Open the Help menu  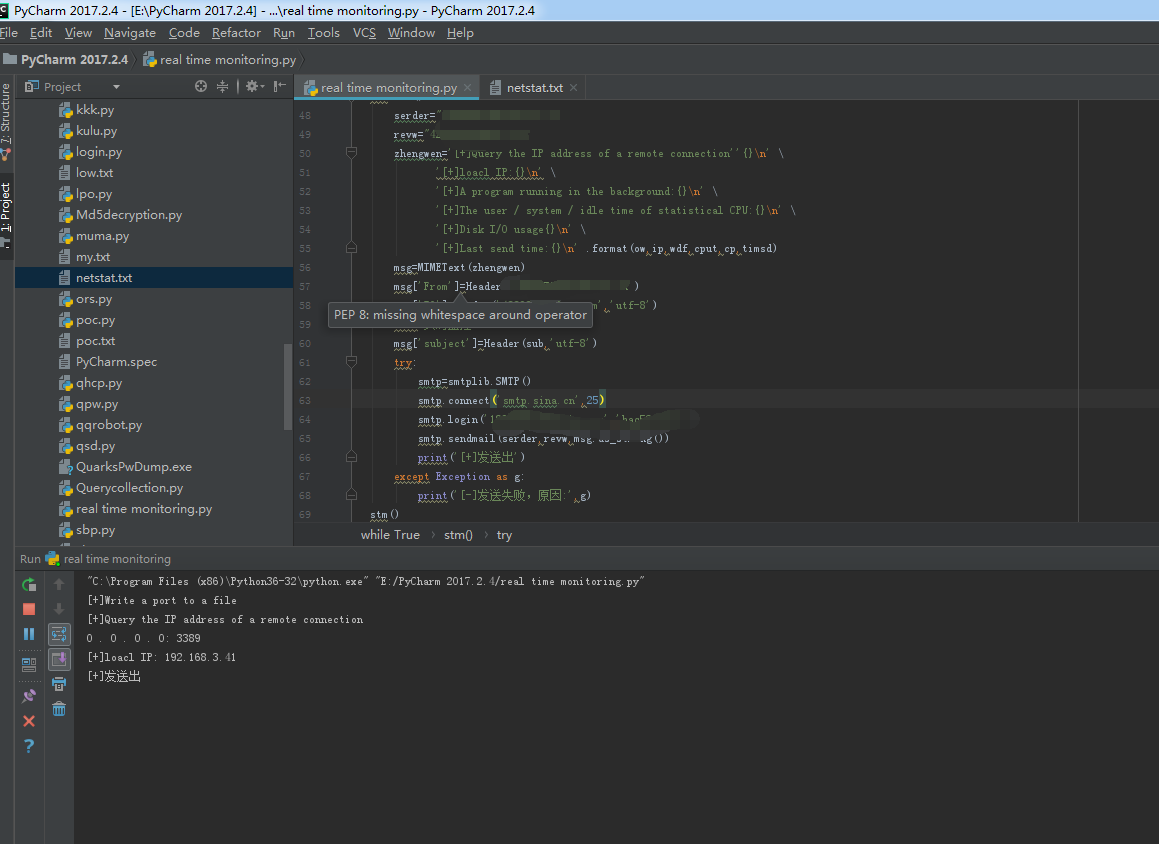pos(460,33)
